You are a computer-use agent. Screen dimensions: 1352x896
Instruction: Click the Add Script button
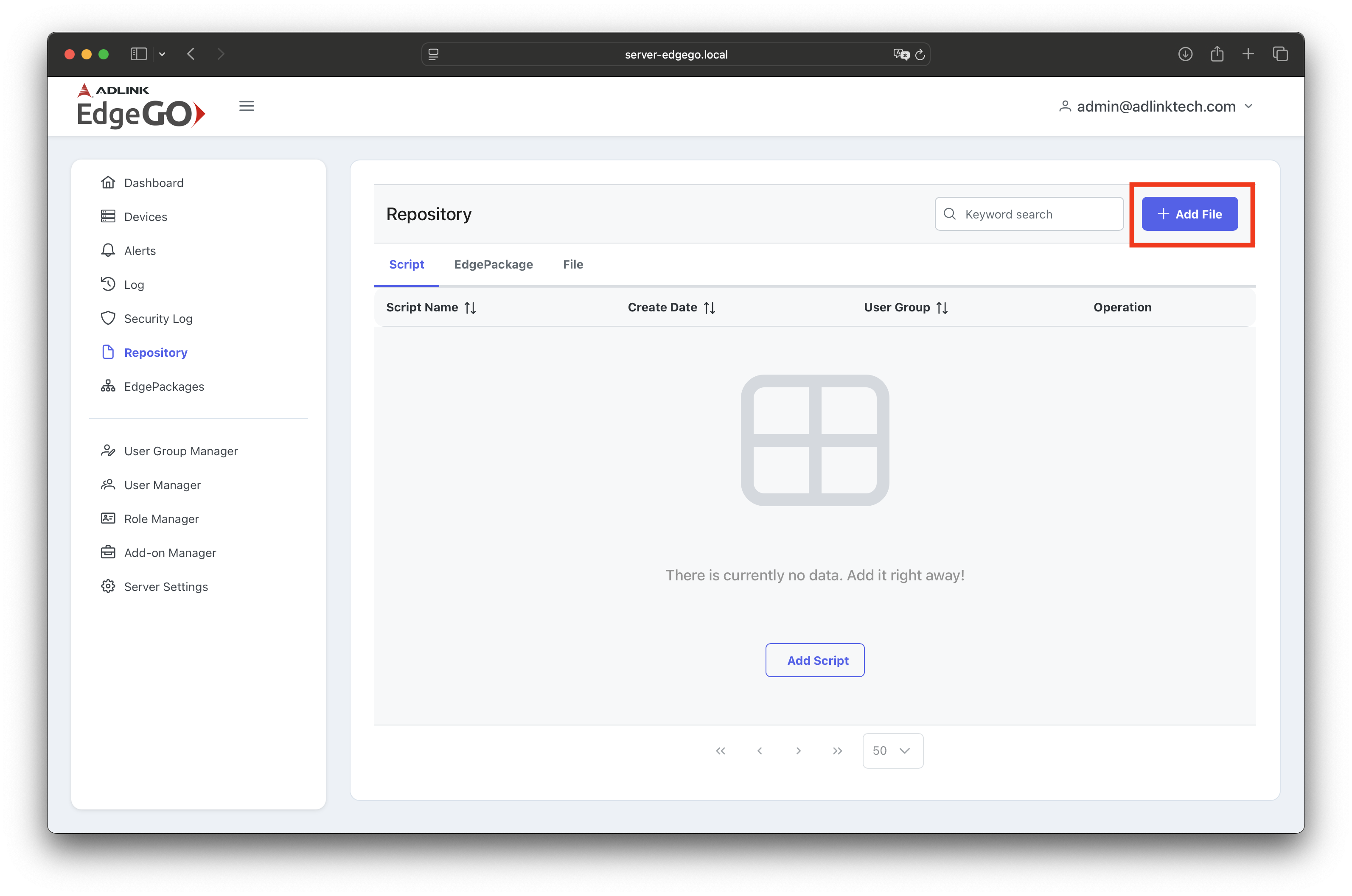[x=815, y=660]
